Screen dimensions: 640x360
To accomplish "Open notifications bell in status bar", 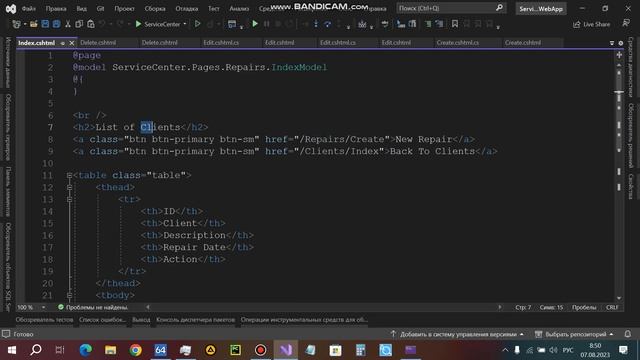I will click(627, 334).
